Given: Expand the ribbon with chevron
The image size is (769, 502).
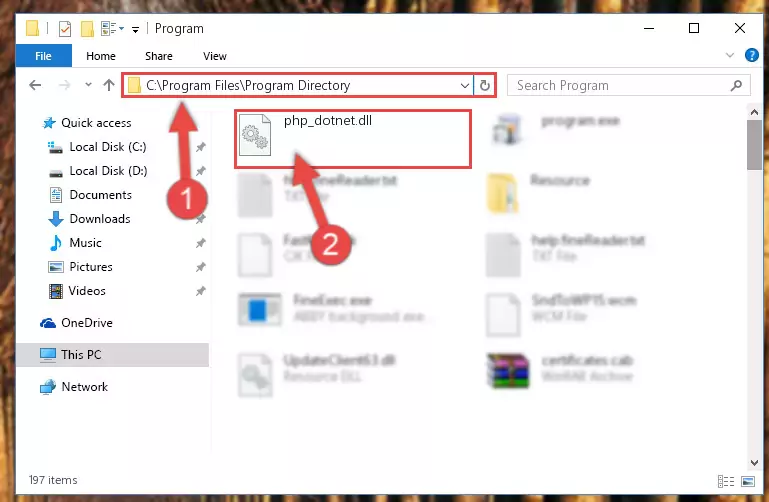Looking at the screenshot, I should (x=730, y=55).
